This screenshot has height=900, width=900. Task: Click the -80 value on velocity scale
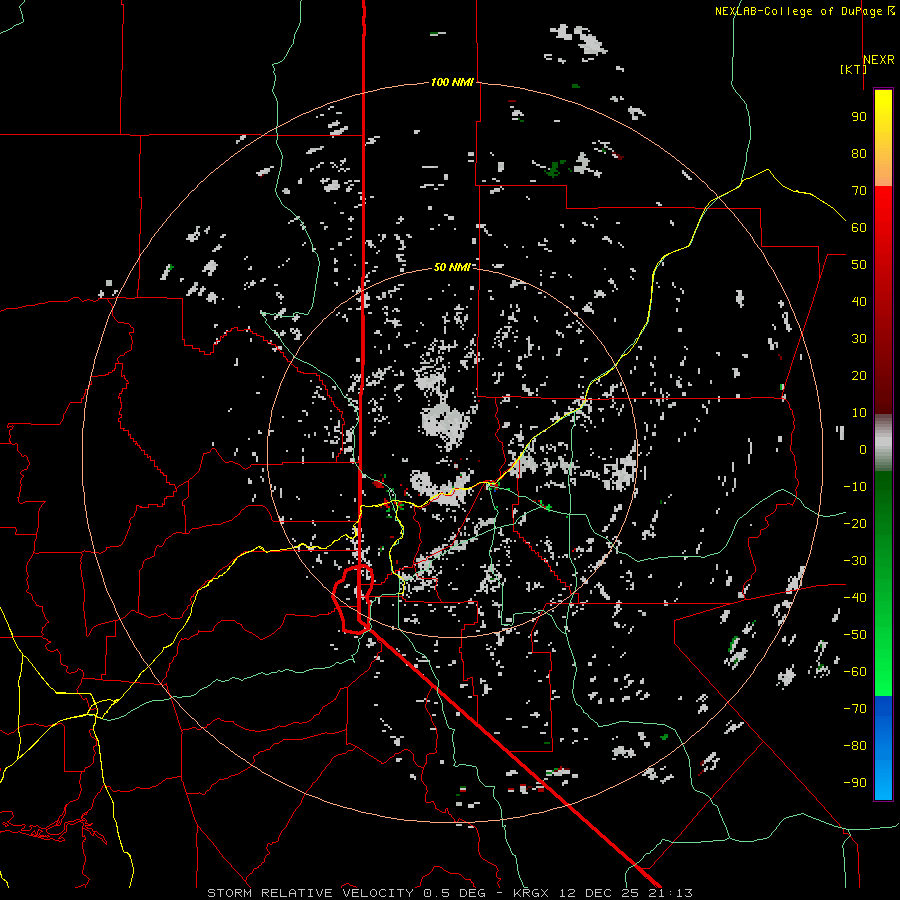pos(855,746)
